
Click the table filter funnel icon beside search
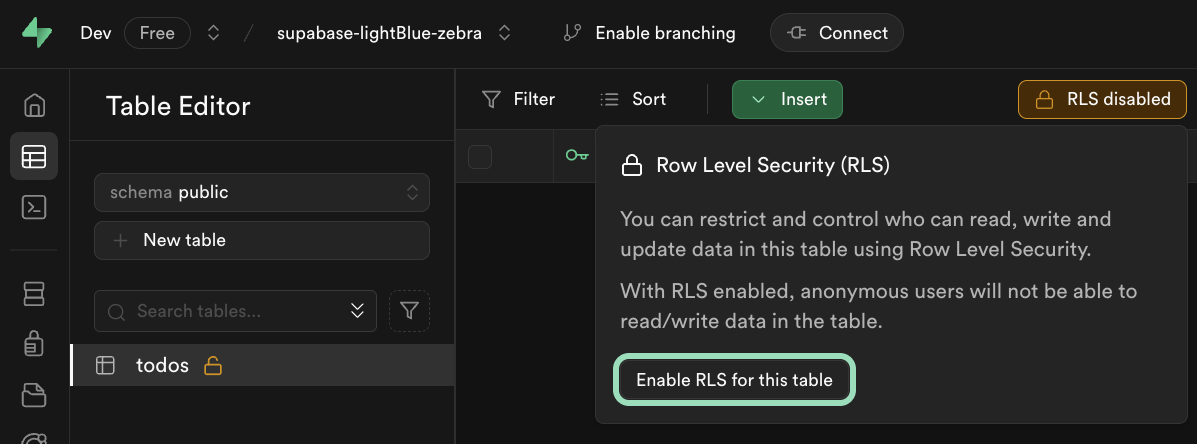(x=410, y=311)
